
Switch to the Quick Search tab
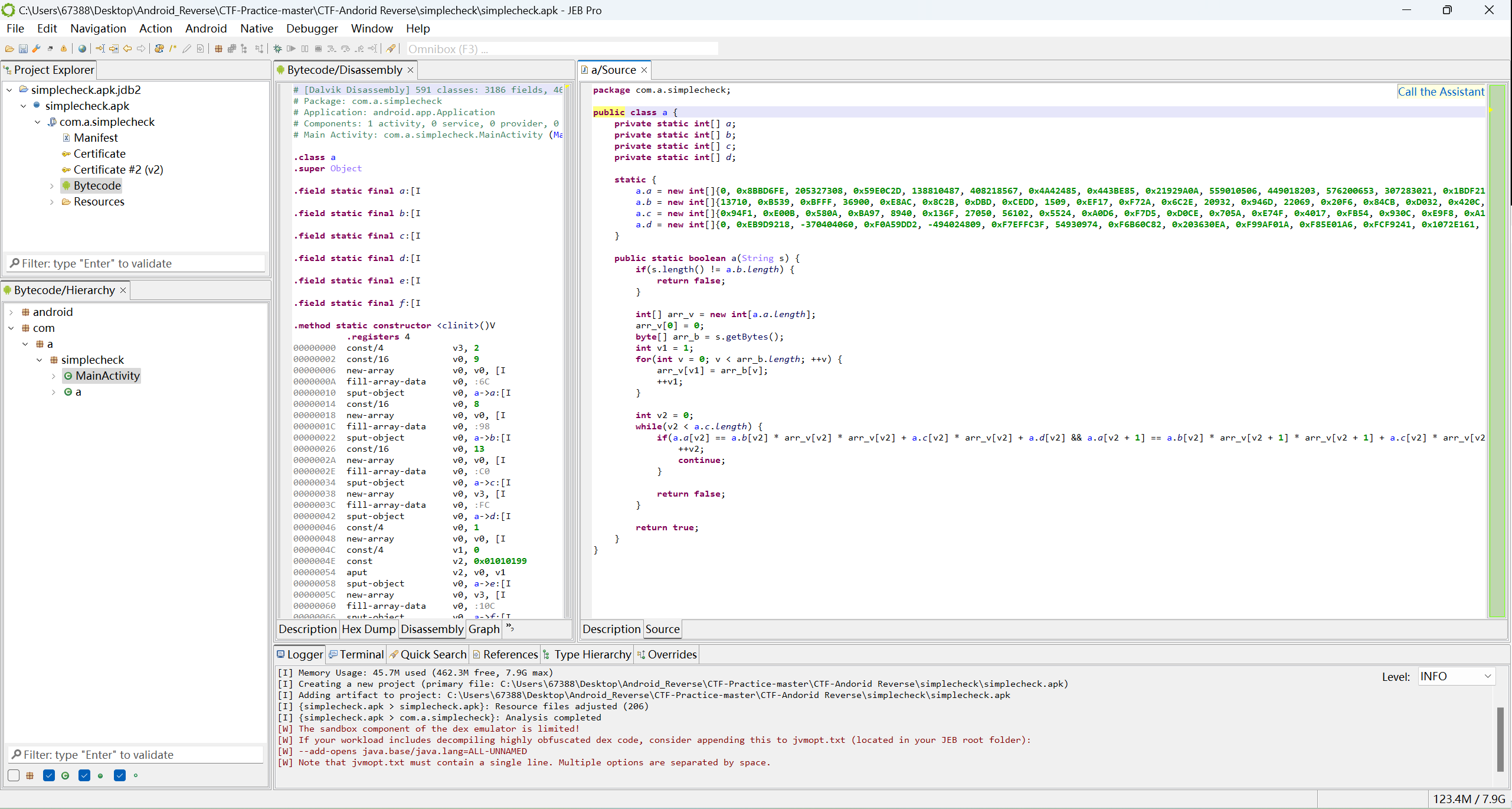pyautogui.click(x=428, y=654)
